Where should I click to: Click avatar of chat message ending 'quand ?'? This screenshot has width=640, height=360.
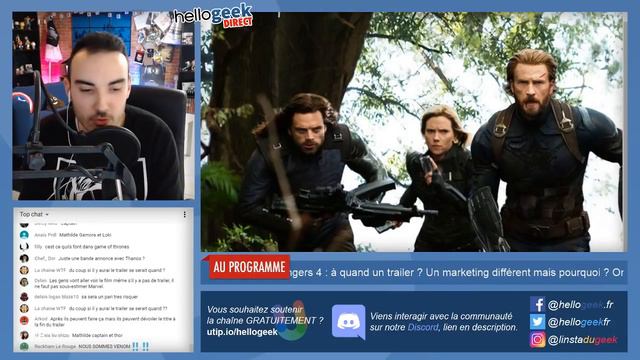coord(24,270)
